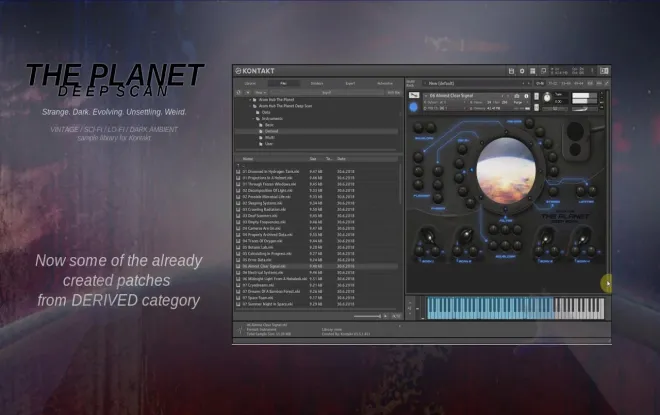Select rack page 17-32
This screenshot has height=415, width=660.
551,83
